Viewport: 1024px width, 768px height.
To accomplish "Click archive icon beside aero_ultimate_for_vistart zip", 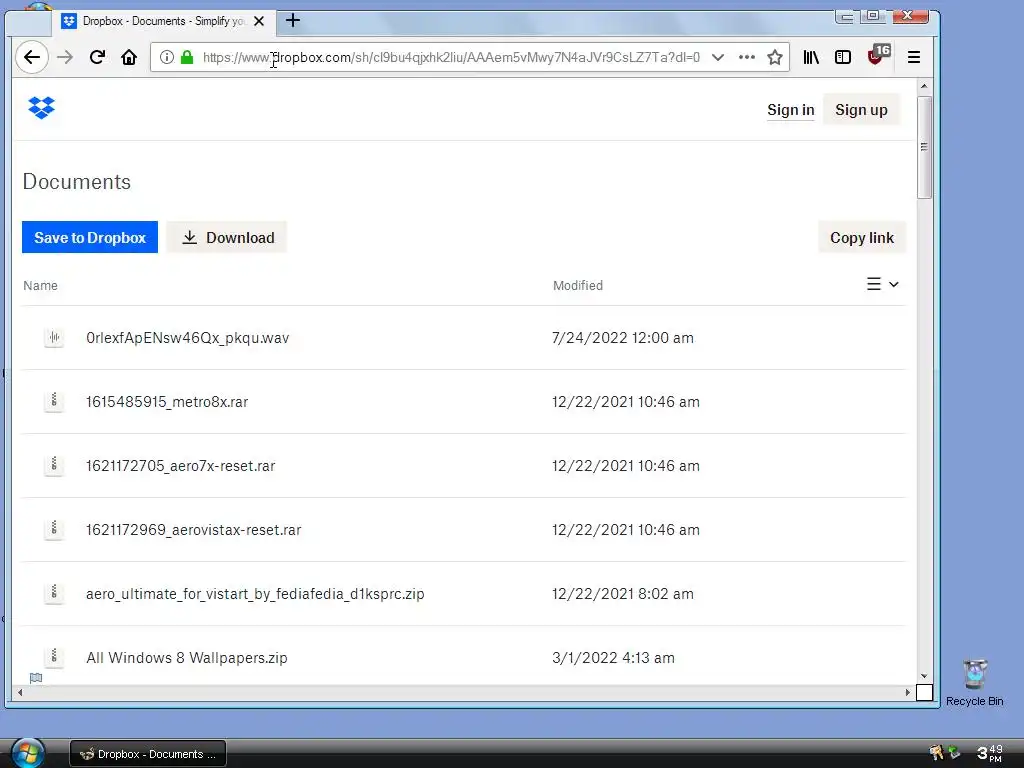I will pyautogui.click(x=54, y=594).
